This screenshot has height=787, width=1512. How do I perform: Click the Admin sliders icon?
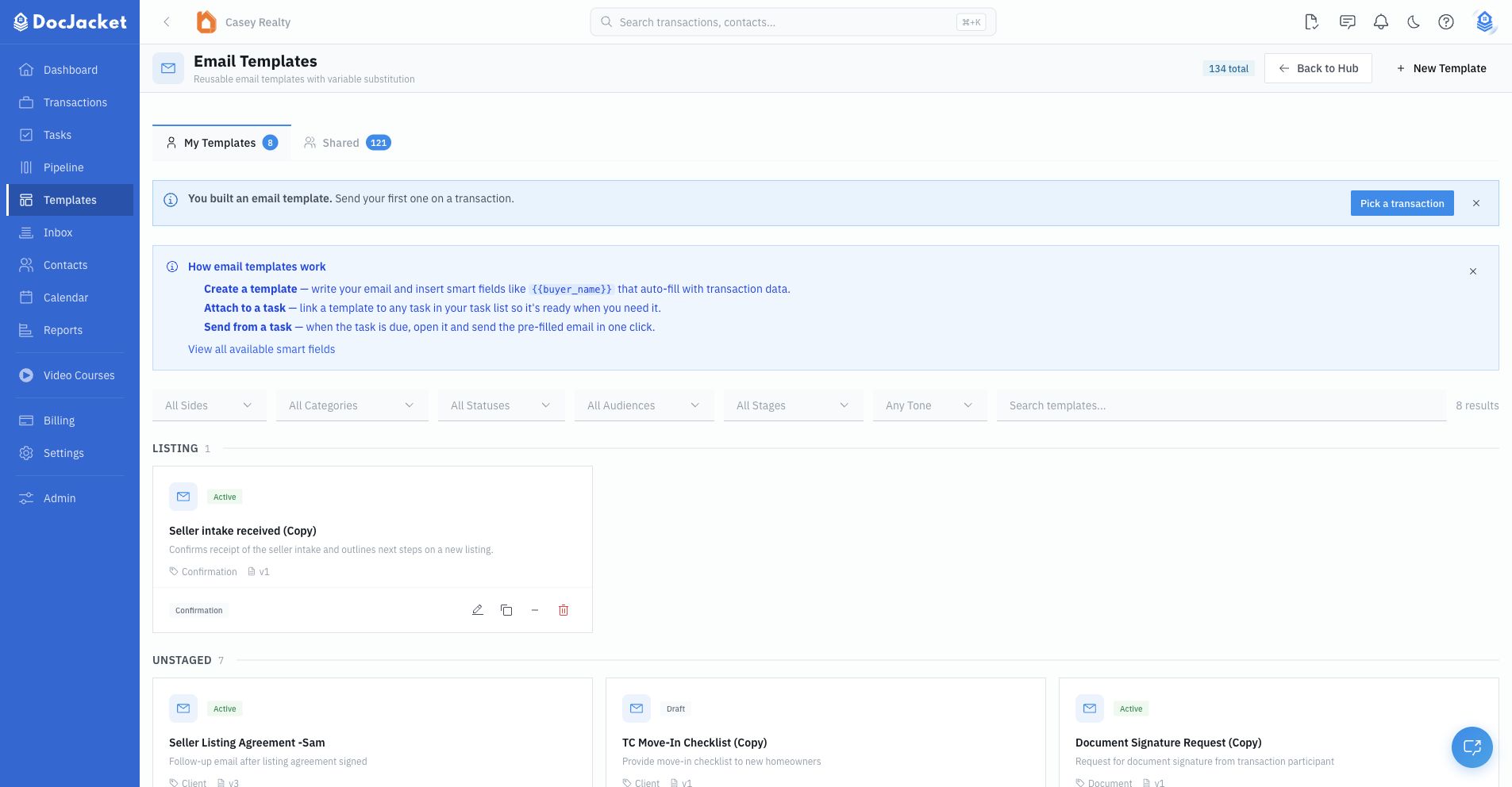26,498
